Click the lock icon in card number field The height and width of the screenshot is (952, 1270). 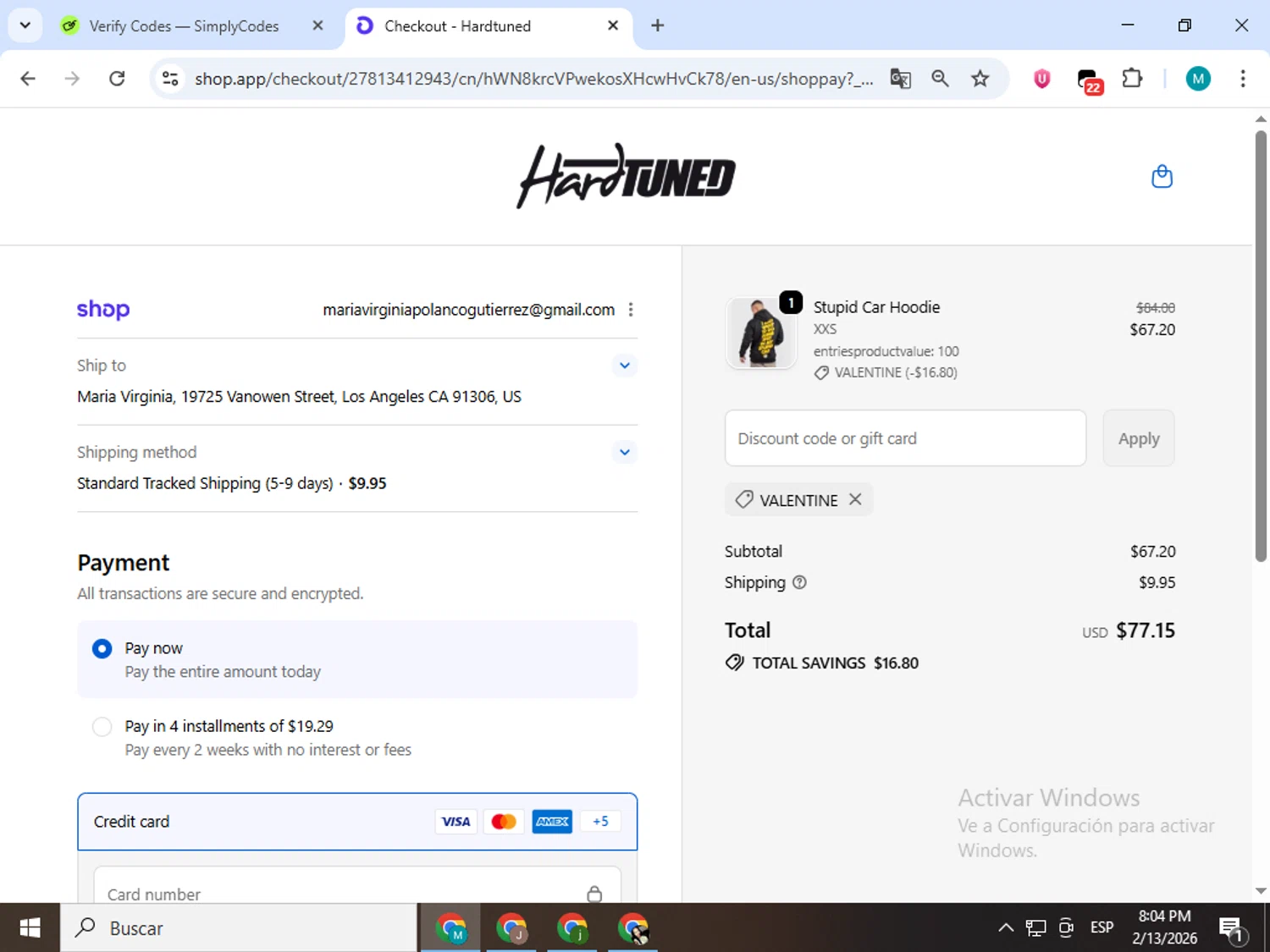[594, 894]
